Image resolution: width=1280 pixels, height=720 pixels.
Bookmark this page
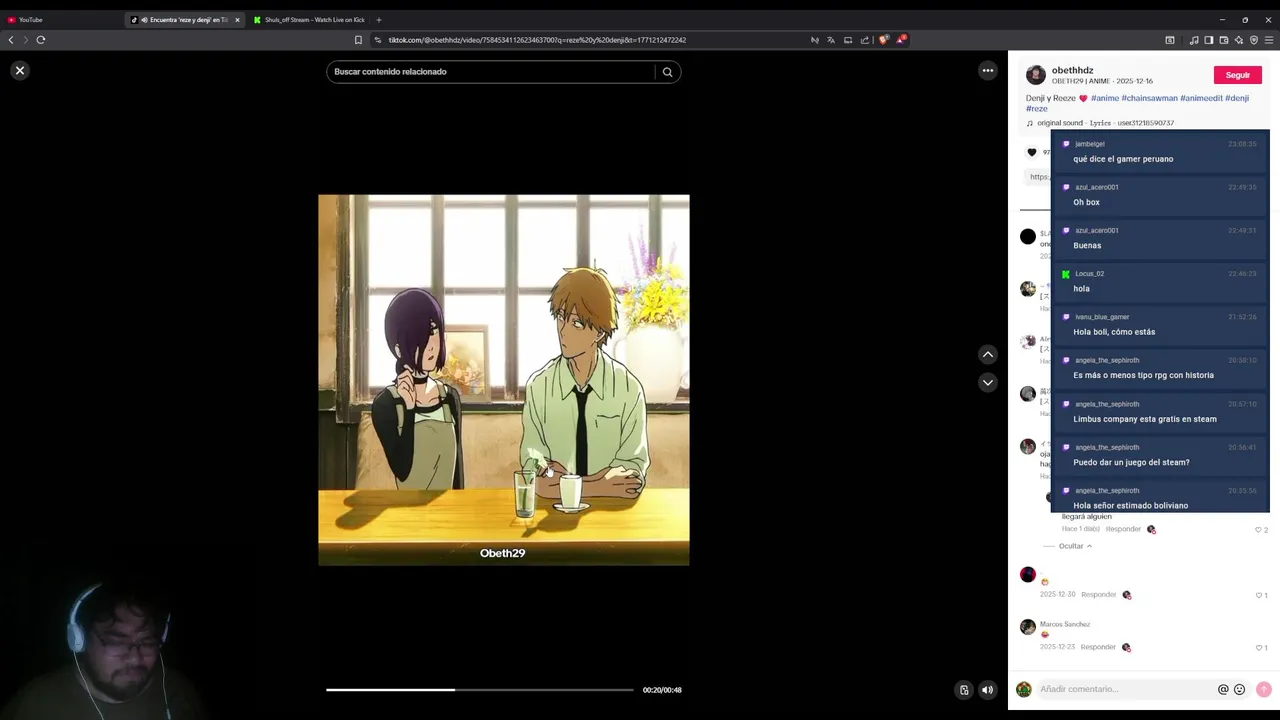358,40
